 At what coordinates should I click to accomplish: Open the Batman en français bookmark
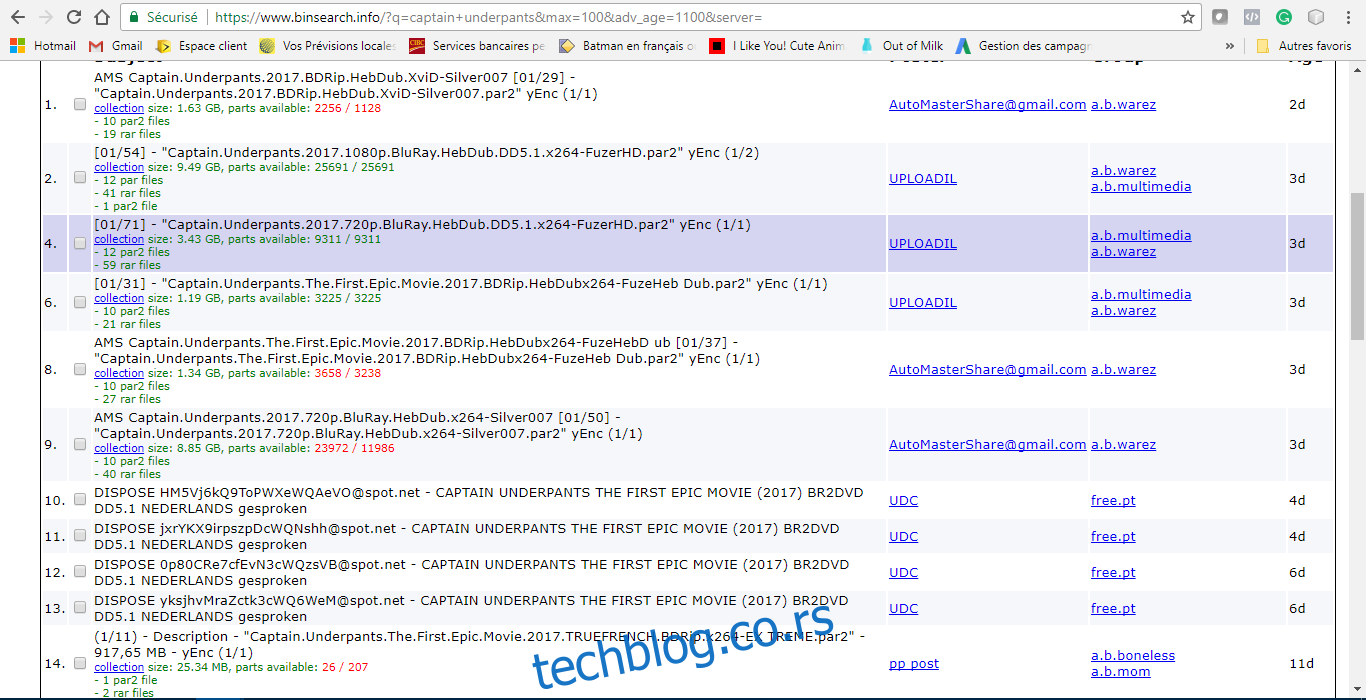[x=627, y=46]
